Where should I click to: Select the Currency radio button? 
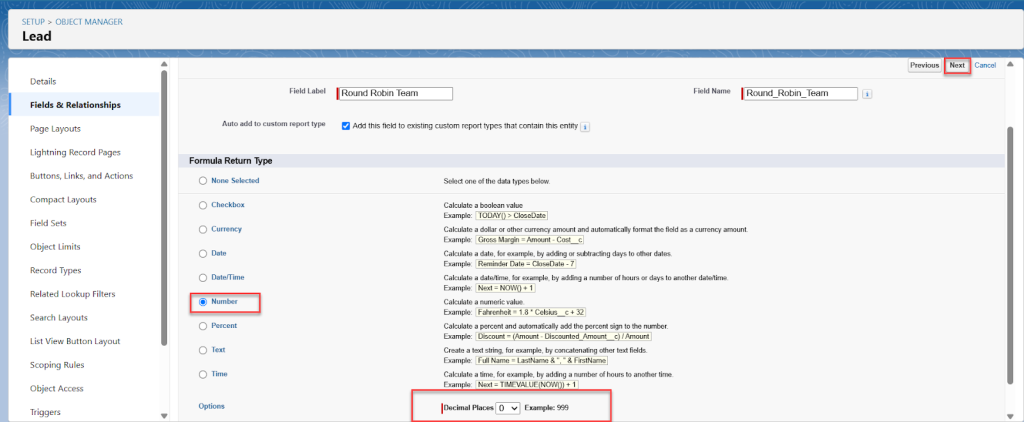[203, 229]
